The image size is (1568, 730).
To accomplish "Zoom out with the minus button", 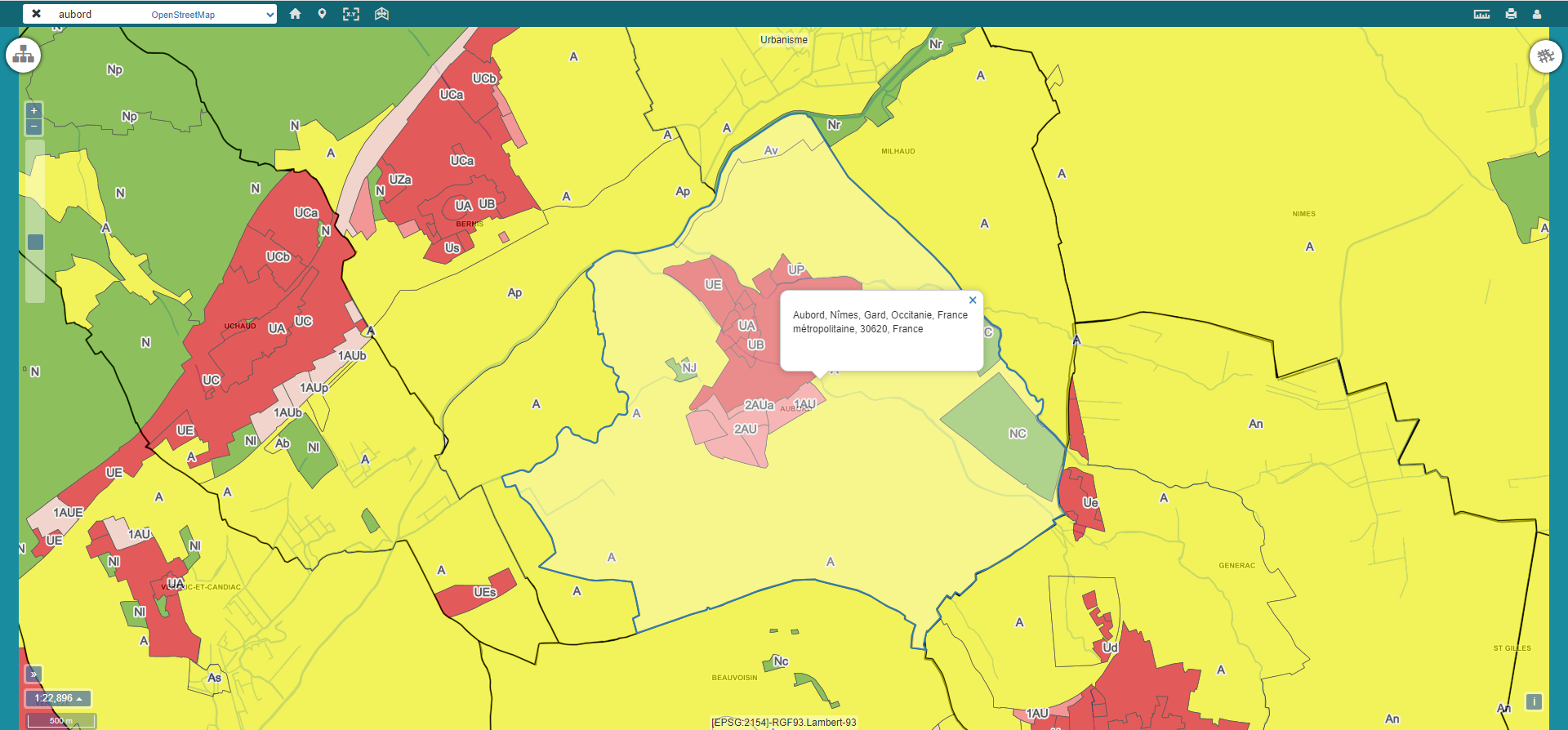I will tap(33, 127).
